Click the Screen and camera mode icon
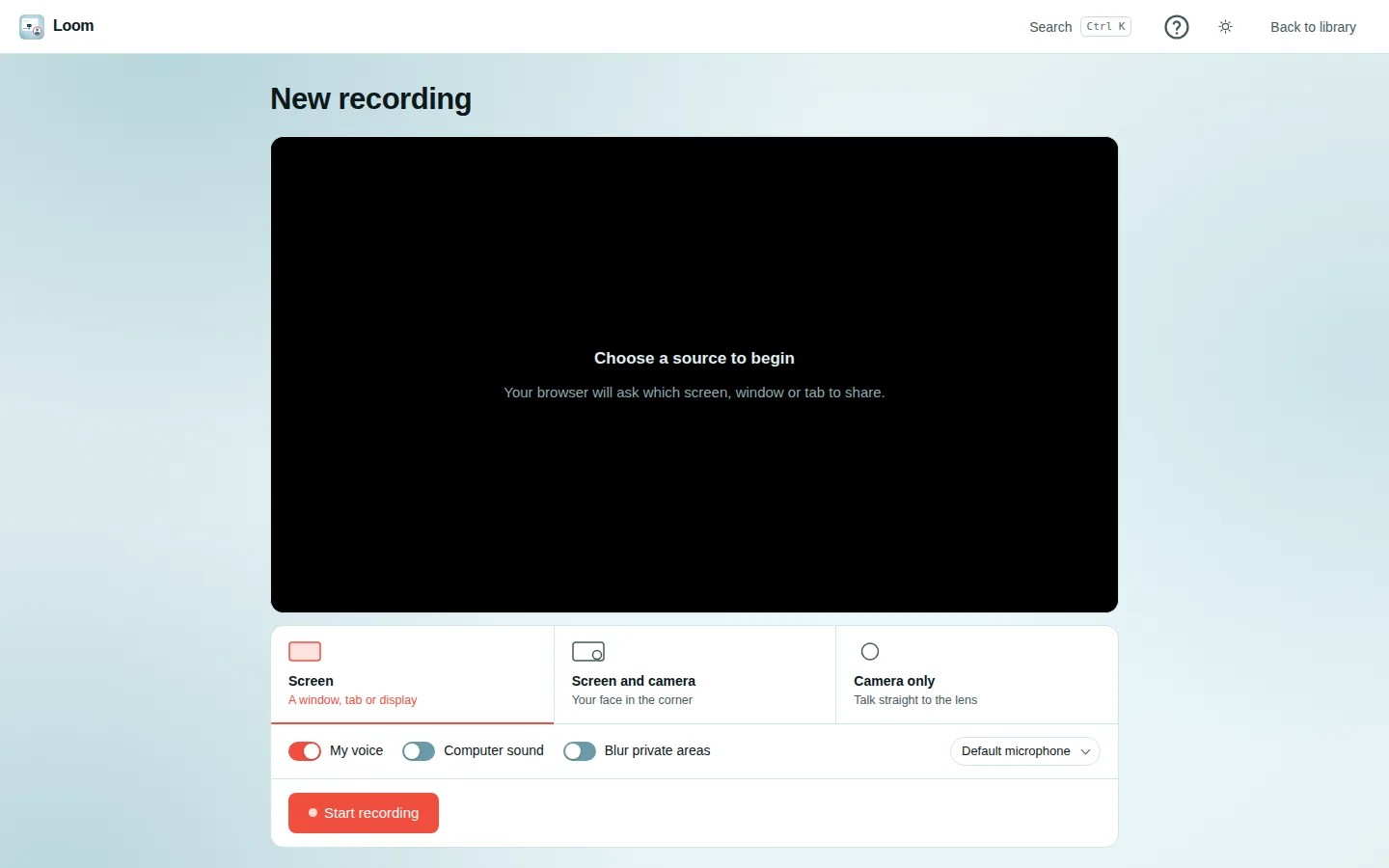The image size is (1389, 868). (x=588, y=652)
